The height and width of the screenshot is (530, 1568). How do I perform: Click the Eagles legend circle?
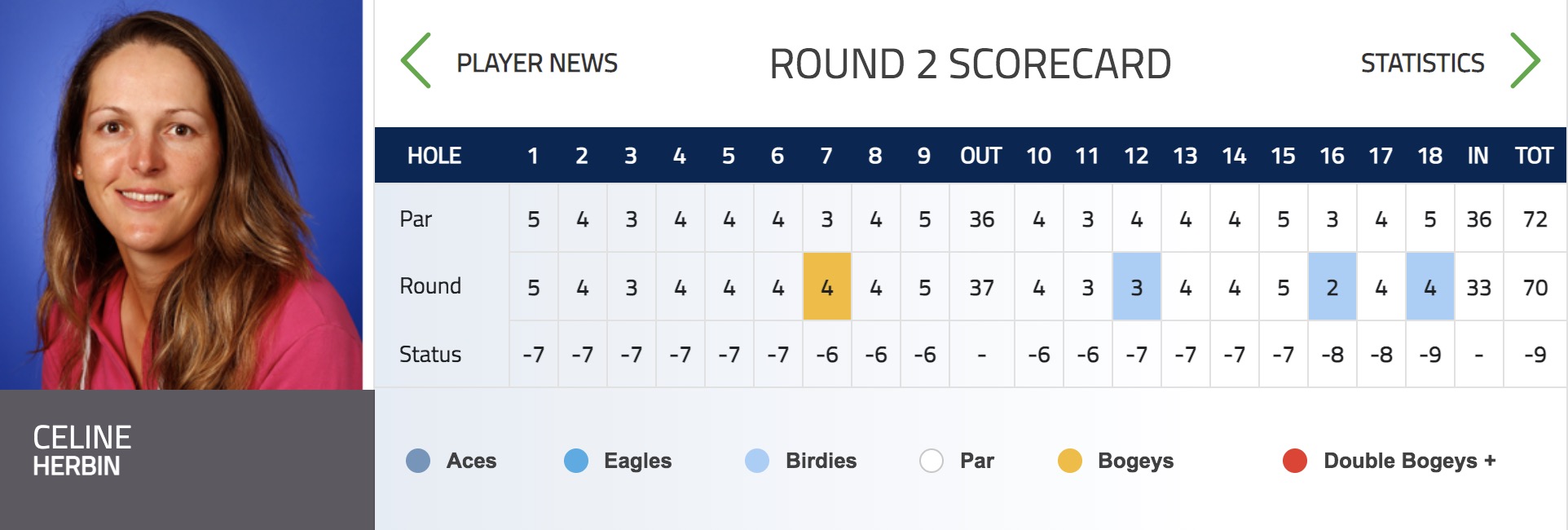pos(576,461)
